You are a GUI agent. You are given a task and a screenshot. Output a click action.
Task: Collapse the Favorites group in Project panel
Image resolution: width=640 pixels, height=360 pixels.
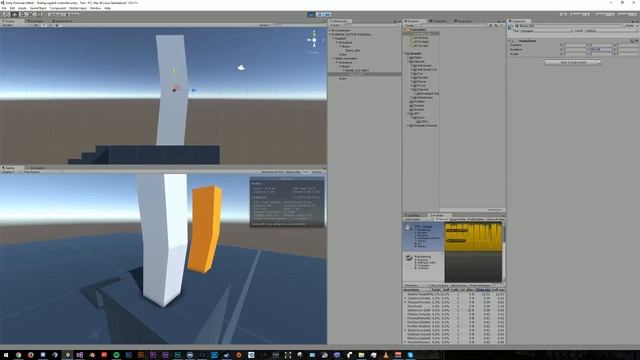(405, 30)
